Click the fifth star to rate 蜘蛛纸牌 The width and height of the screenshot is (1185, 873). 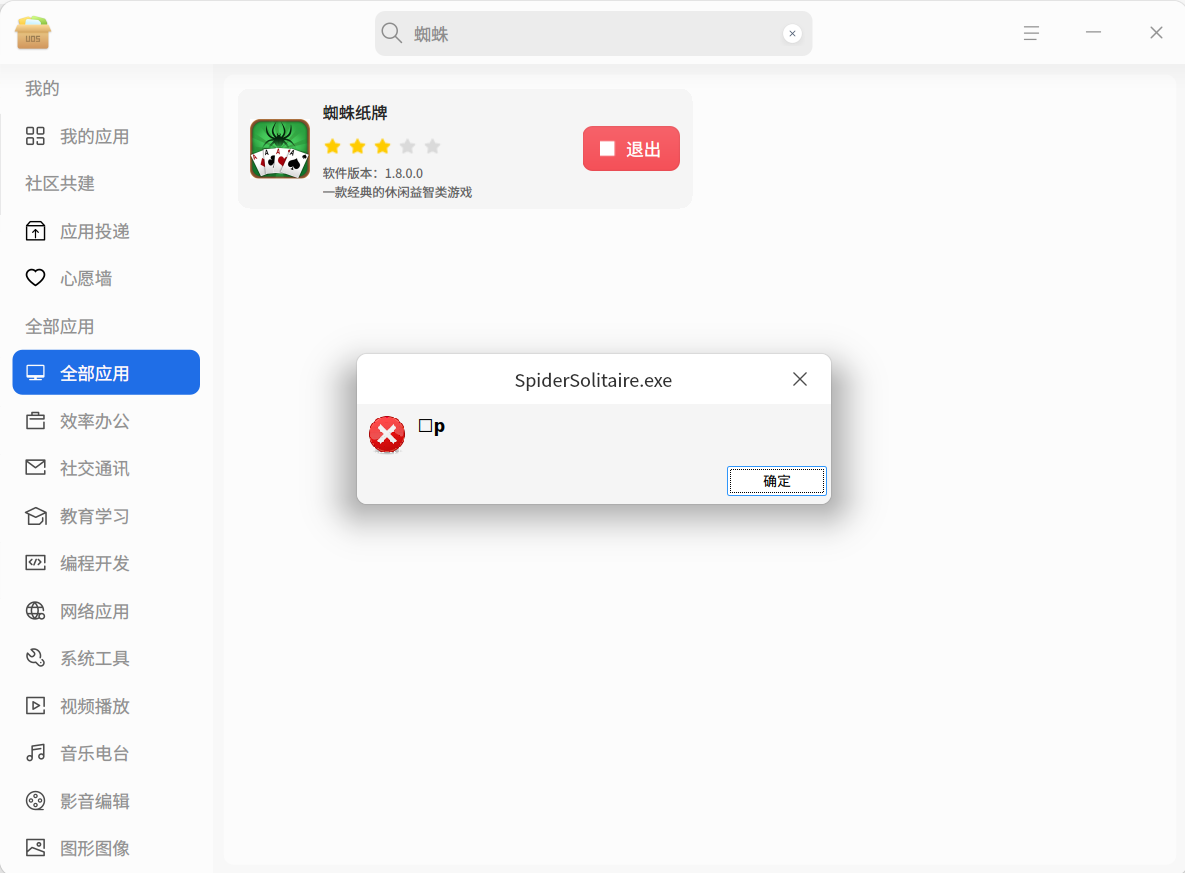432,145
